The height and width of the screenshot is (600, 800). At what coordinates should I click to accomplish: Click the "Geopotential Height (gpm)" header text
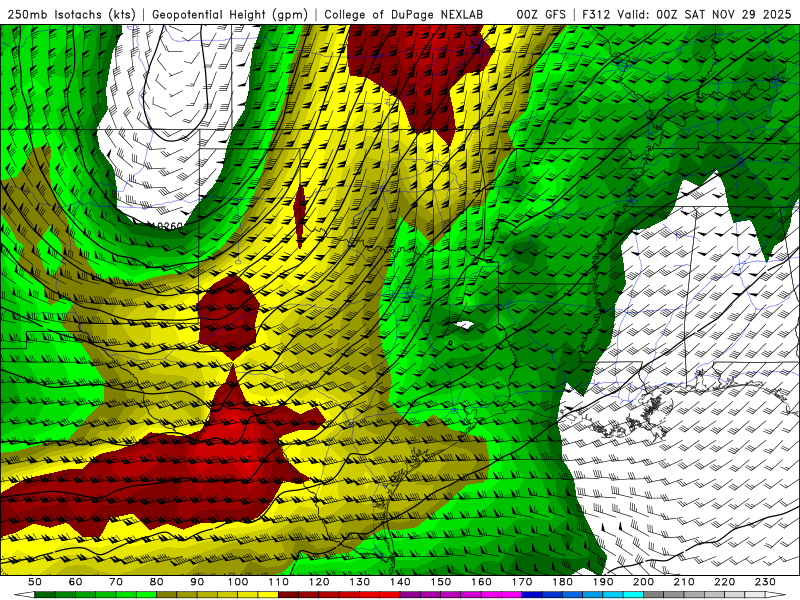(230, 14)
